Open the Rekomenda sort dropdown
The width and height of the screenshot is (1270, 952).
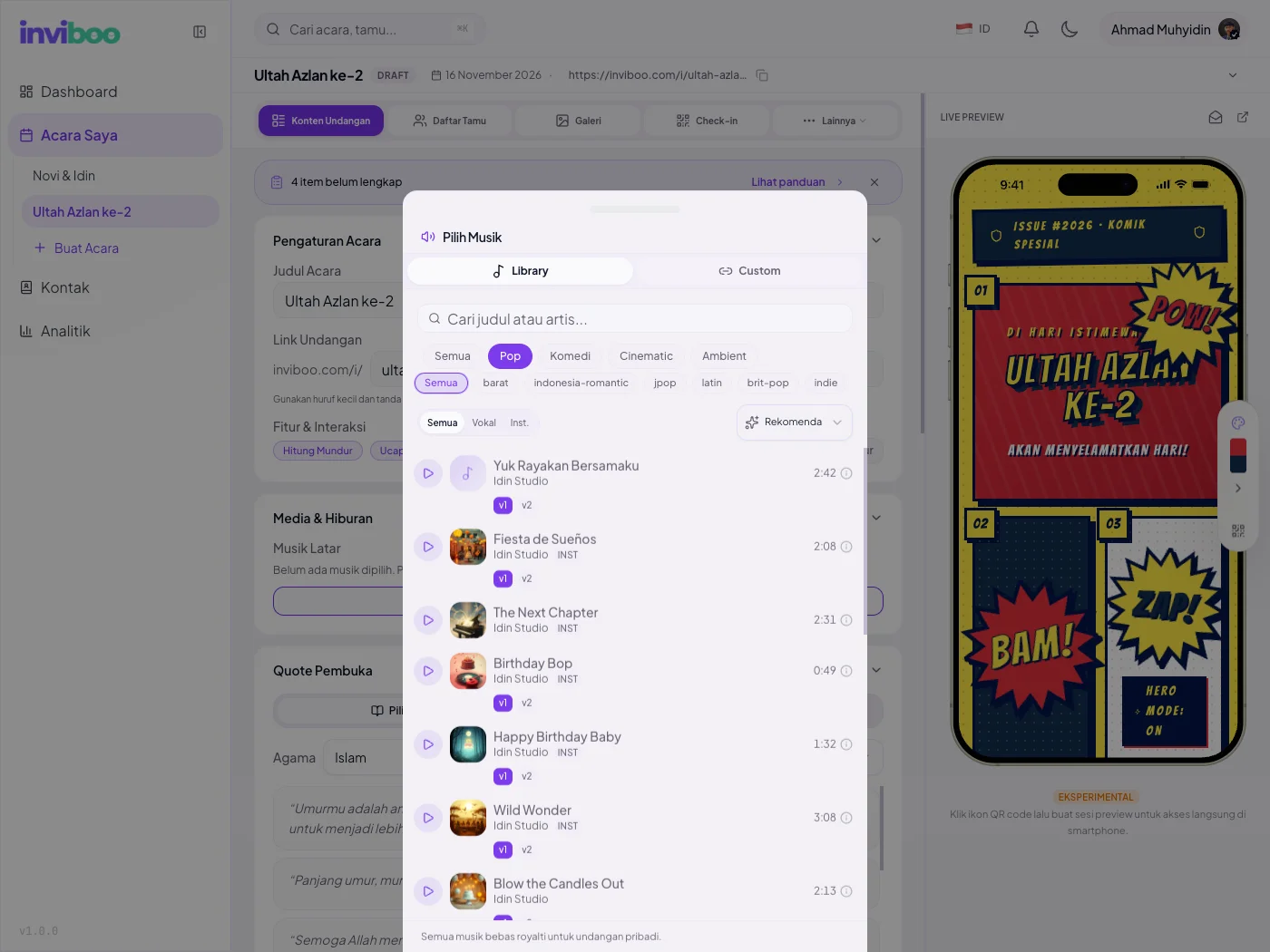(795, 423)
